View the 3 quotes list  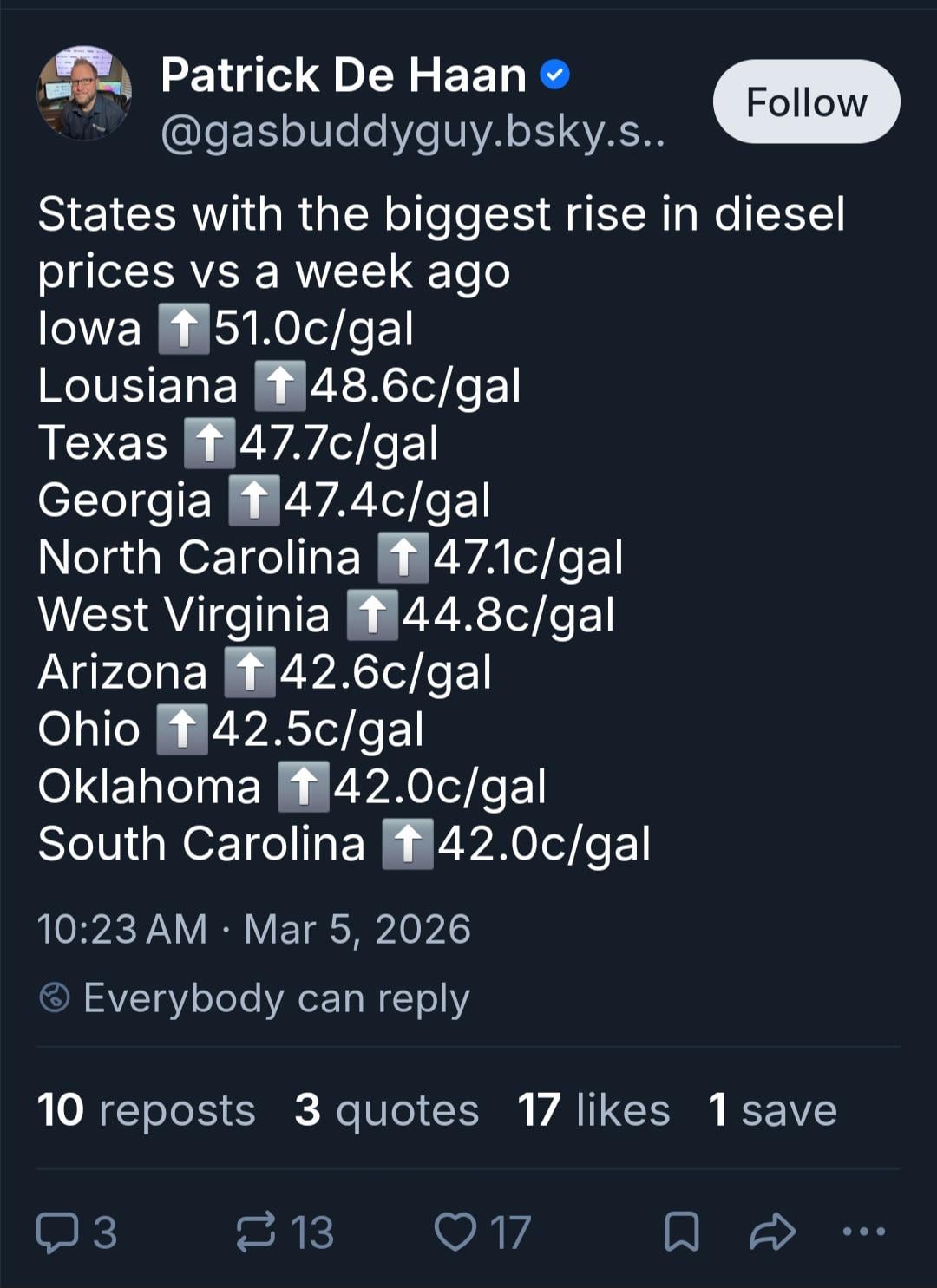[386, 1110]
